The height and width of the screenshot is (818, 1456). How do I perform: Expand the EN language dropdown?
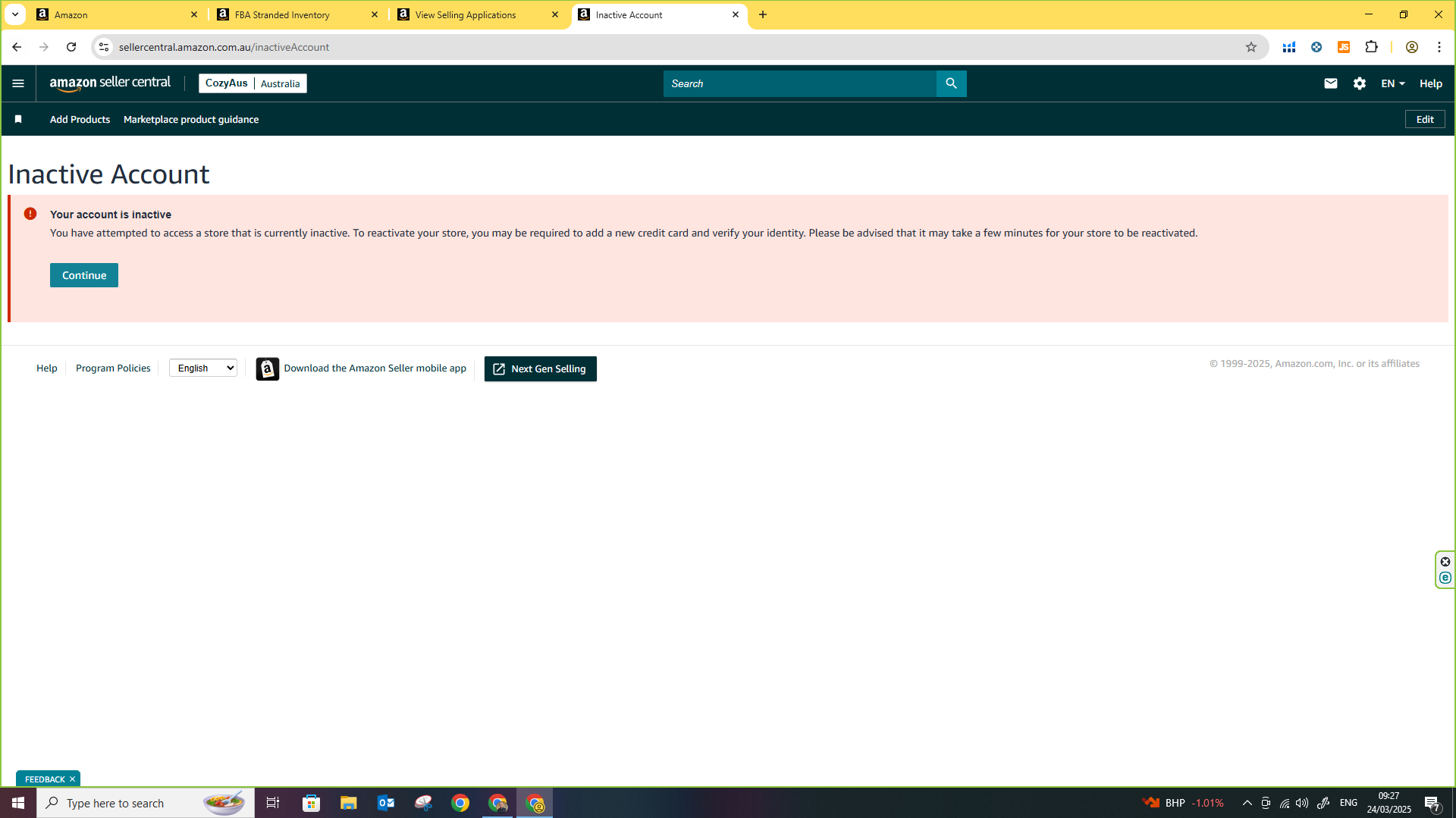[1392, 83]
